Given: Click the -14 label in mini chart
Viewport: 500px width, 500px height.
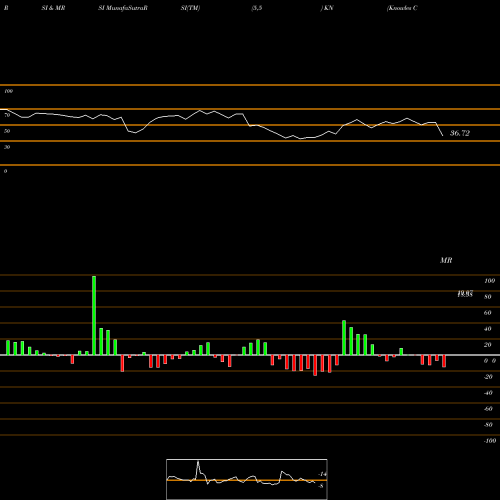Looking at the screenshot, I should tap(322, 474).
